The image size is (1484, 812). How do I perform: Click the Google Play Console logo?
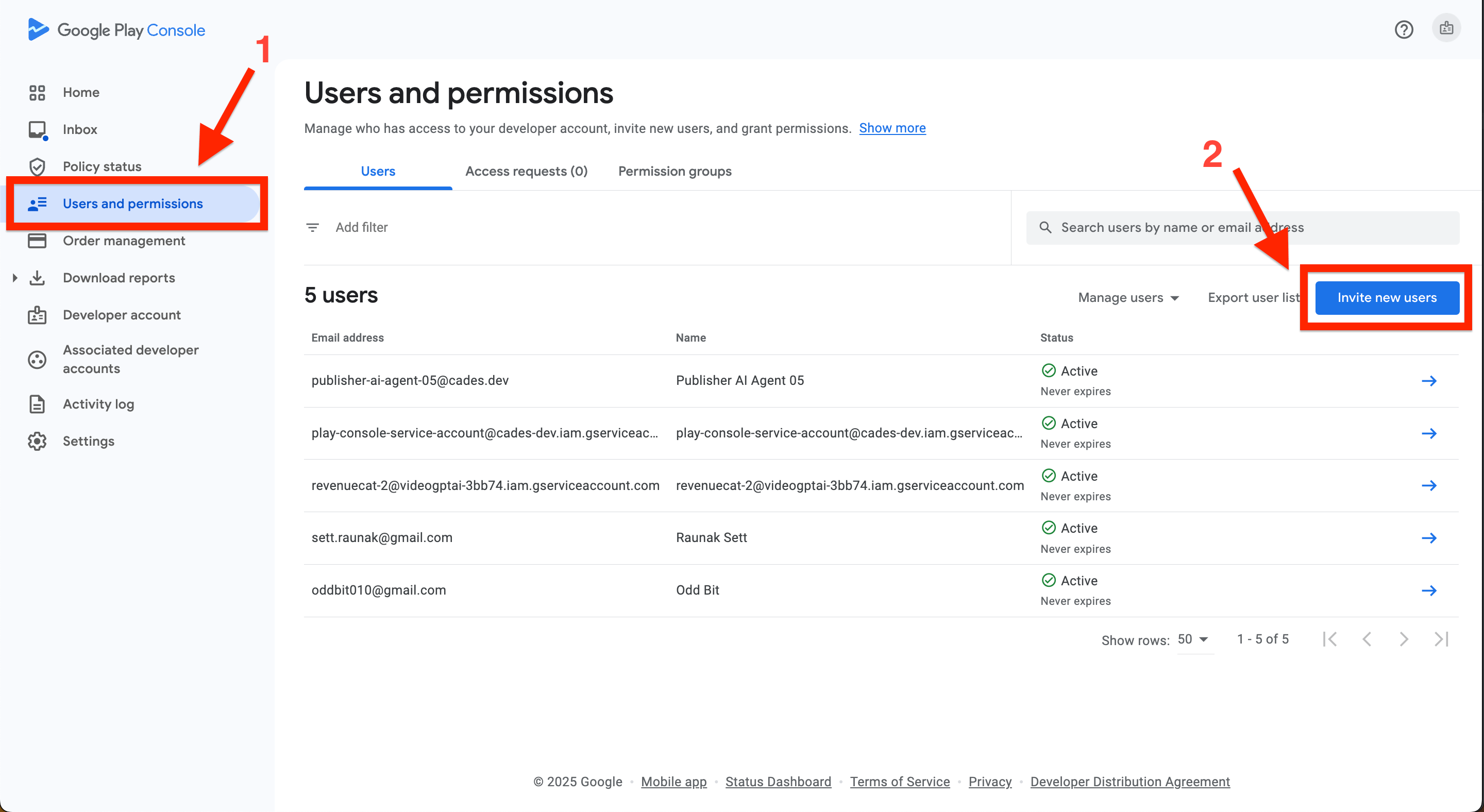[116, 30]
